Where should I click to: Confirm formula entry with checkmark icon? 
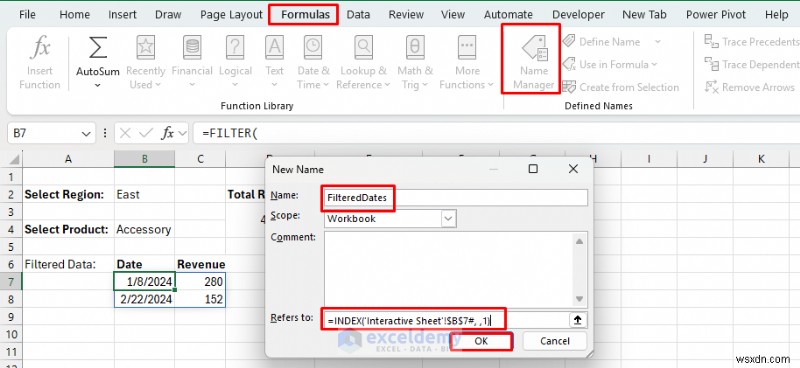(x=146, y=134)
